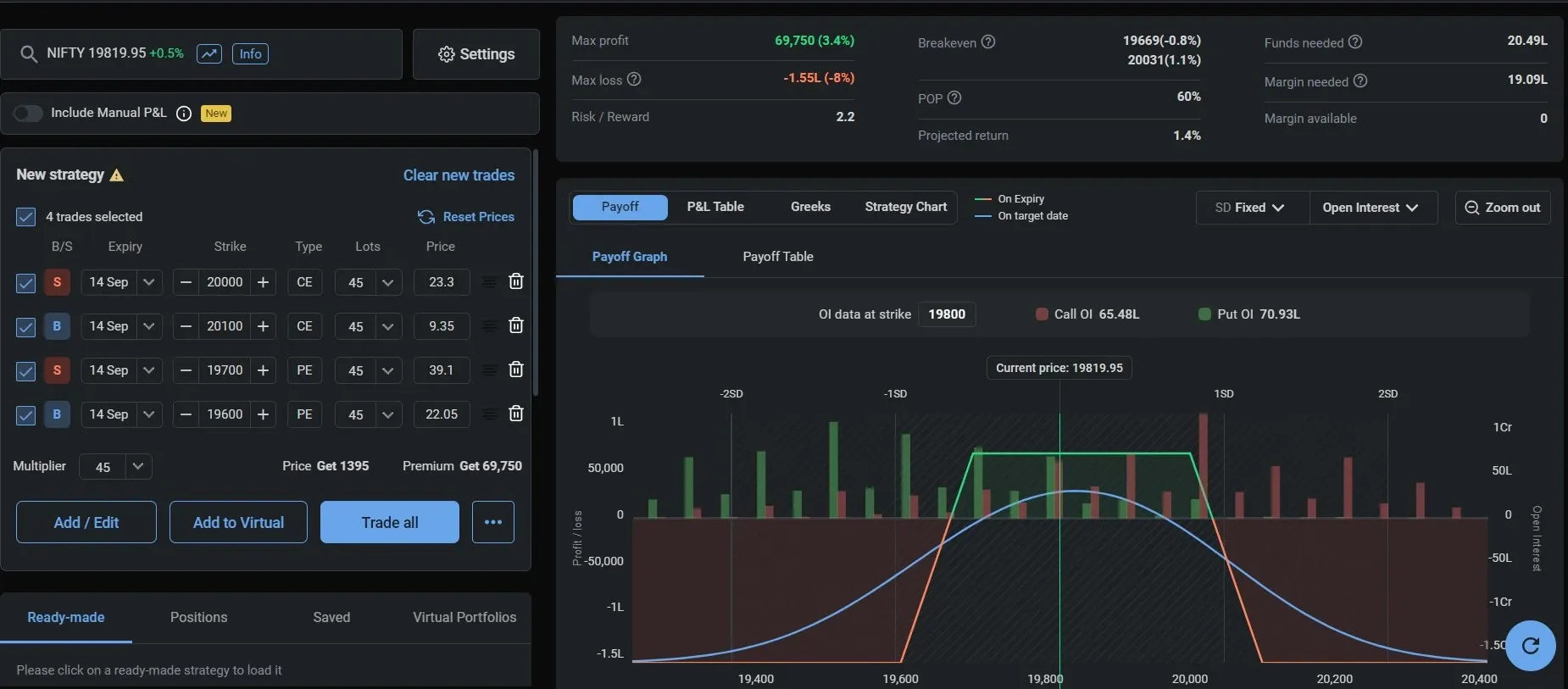This screenshot has height=689, width=1568.
Task: Click the Info button next to NIFTY
Action: click(x=250, y=54)
